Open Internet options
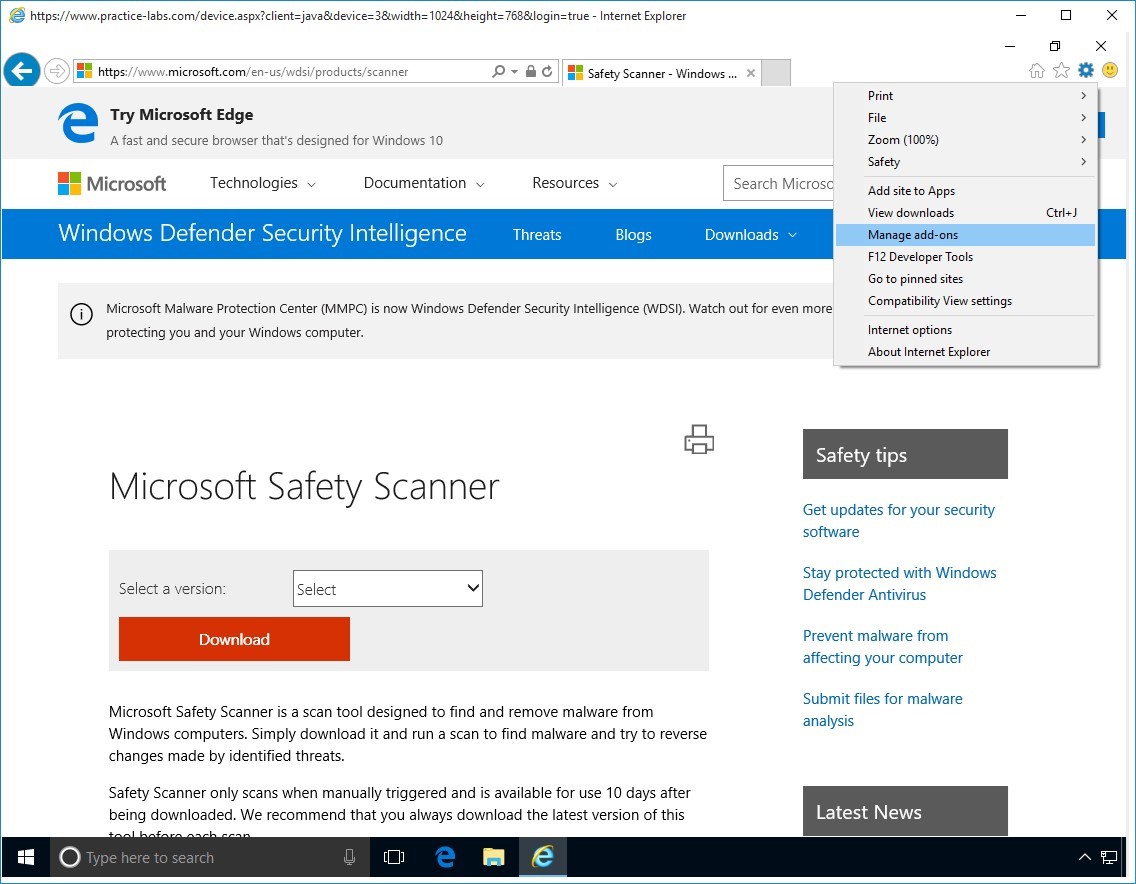The width and height of the screenshot is (1136, 884). [x=966, y=330]
